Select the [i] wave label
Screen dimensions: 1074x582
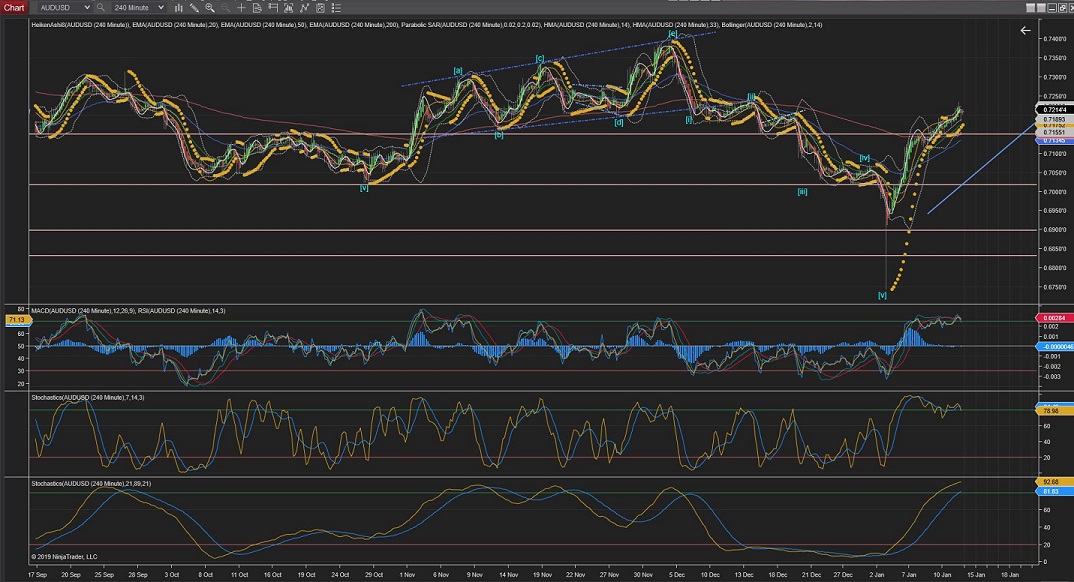click(x=689, y=120)
